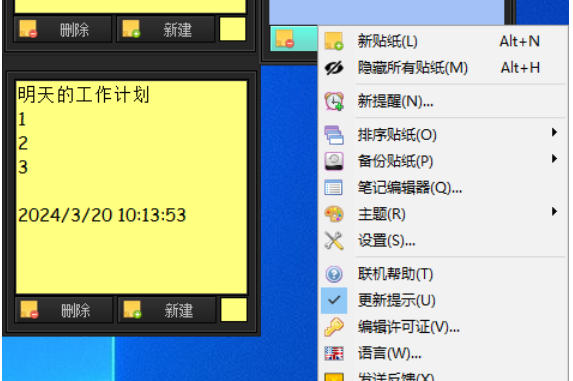Click yellow color swatch on upper yellow note
The image size is (573, 381).
232,29
